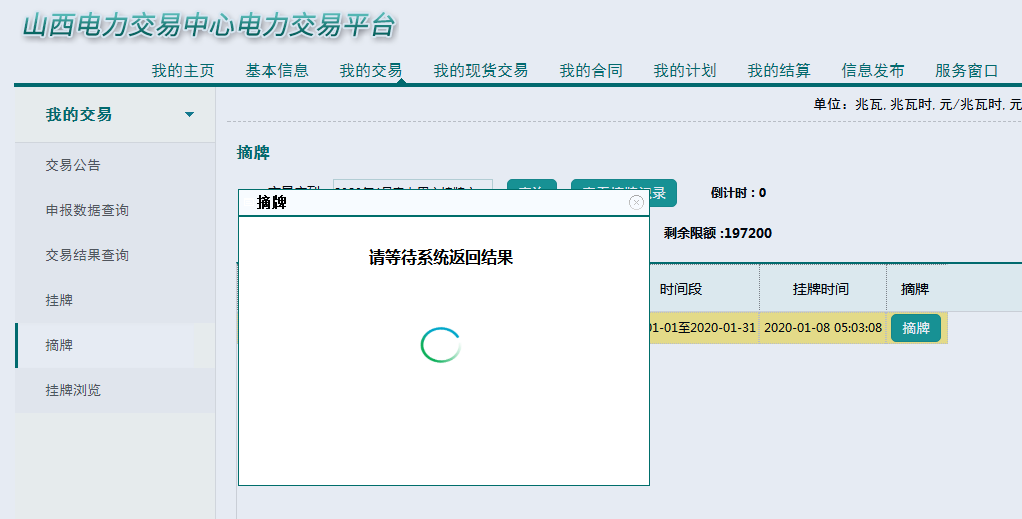Open 申报数据查询 sidebar item
This screenshot has width=1022, height=519.
pos(87,211)
